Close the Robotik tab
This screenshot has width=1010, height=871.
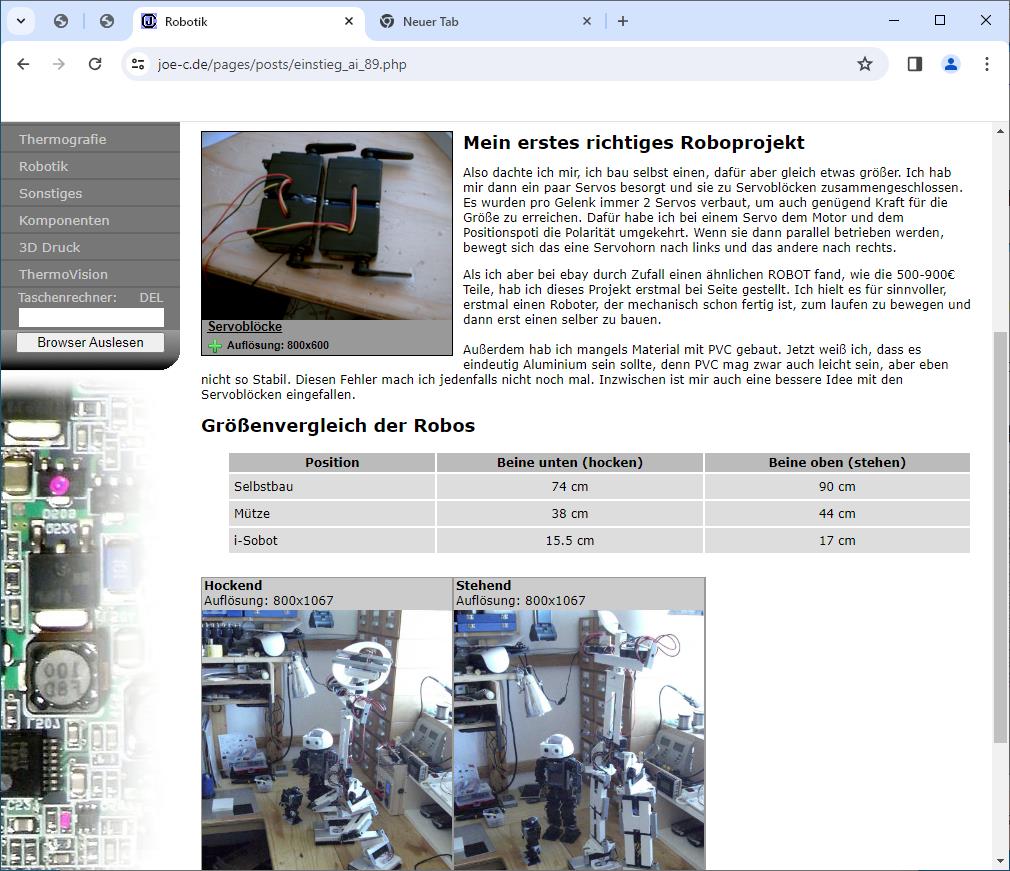[x=349, y=21]
